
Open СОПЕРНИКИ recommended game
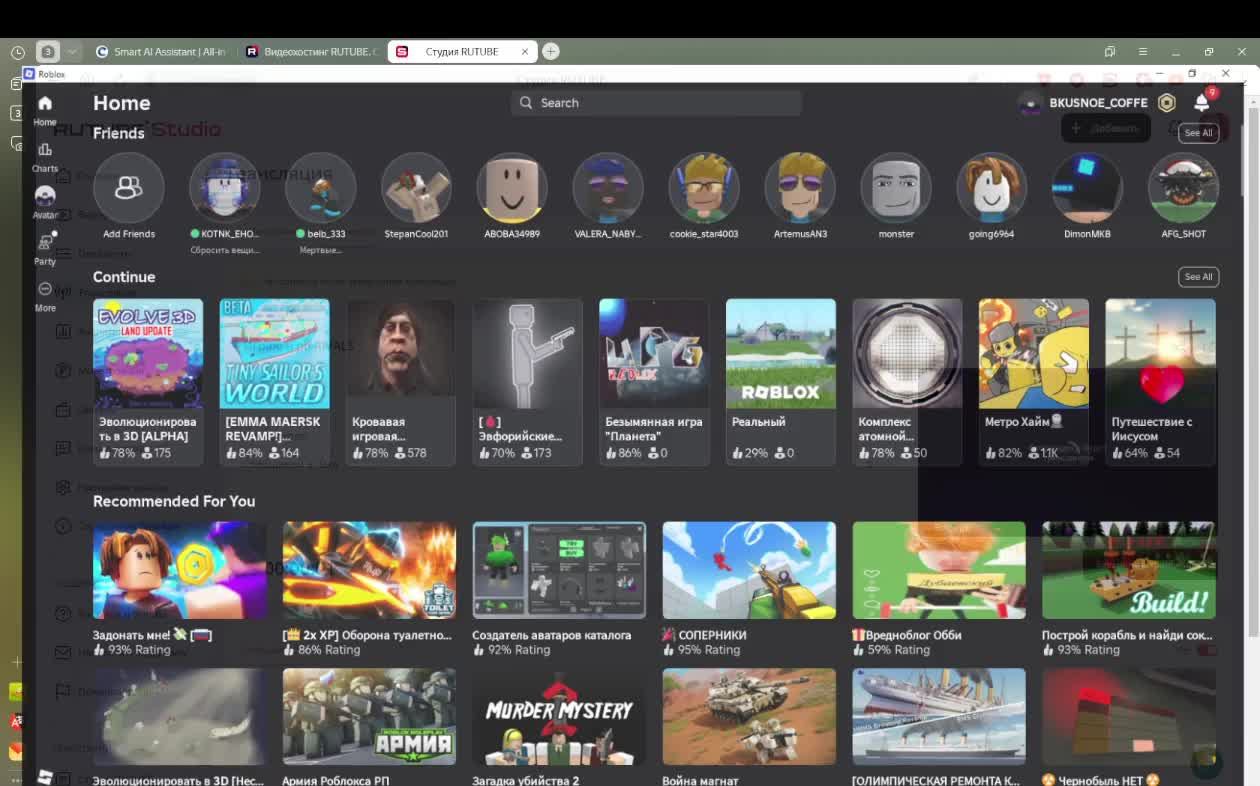click(749, 588)
